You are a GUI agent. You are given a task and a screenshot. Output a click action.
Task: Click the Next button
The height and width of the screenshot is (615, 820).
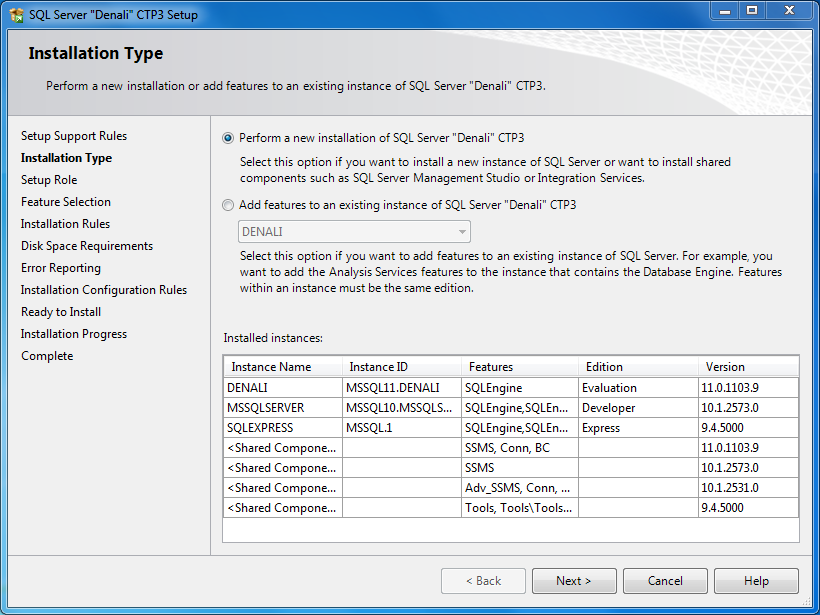[x=574, y=581]
